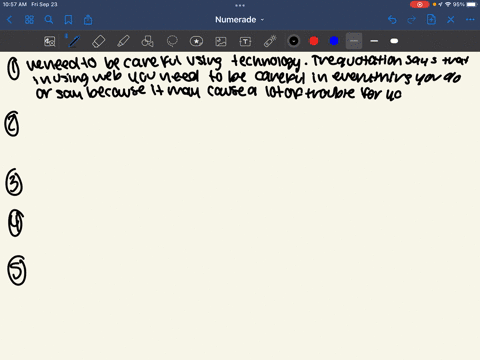Add a new page

431,20
